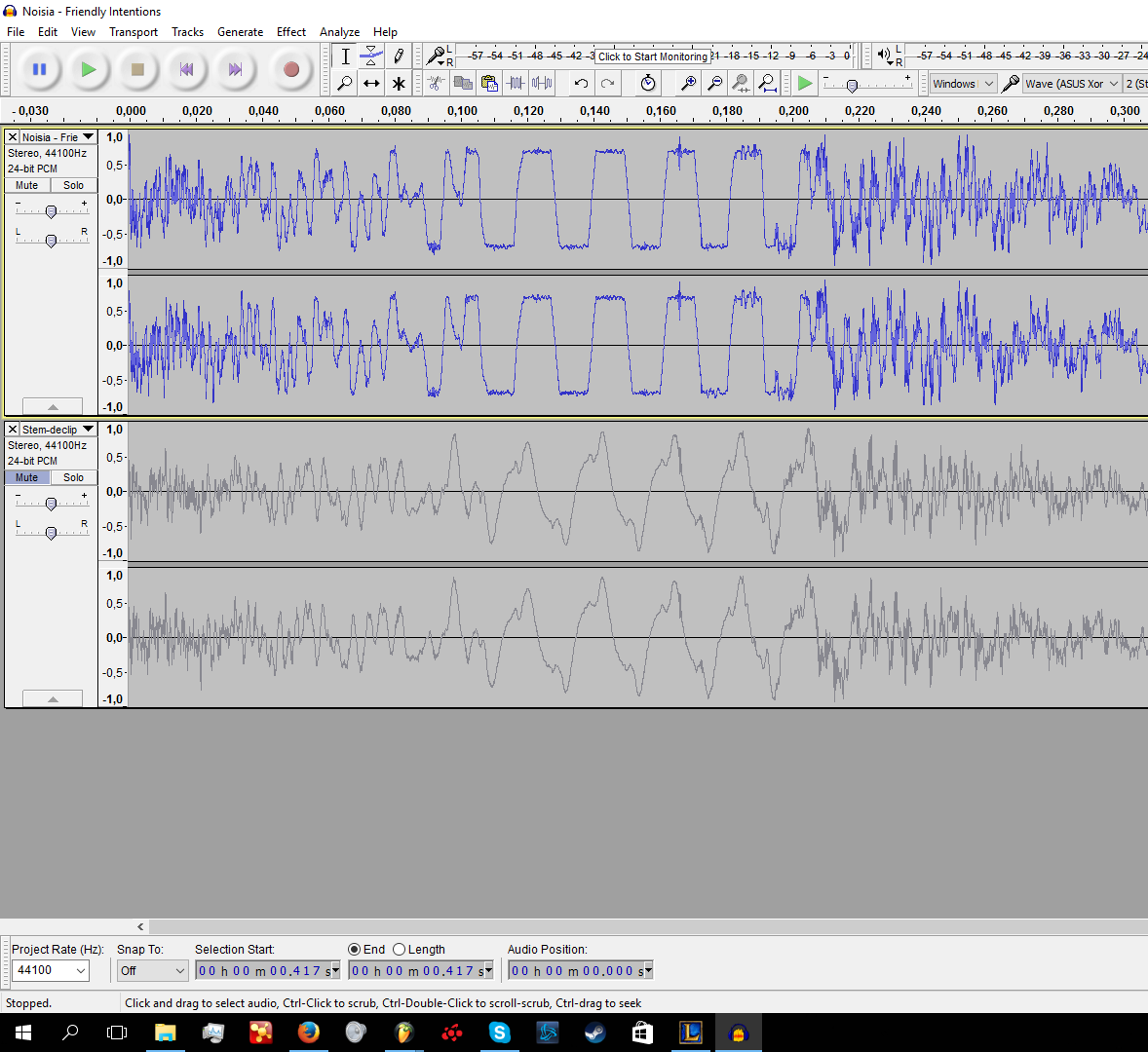Open Stem-declip track dropdown menu
The image size is (1148, 1052).
[x=58, y=430]
